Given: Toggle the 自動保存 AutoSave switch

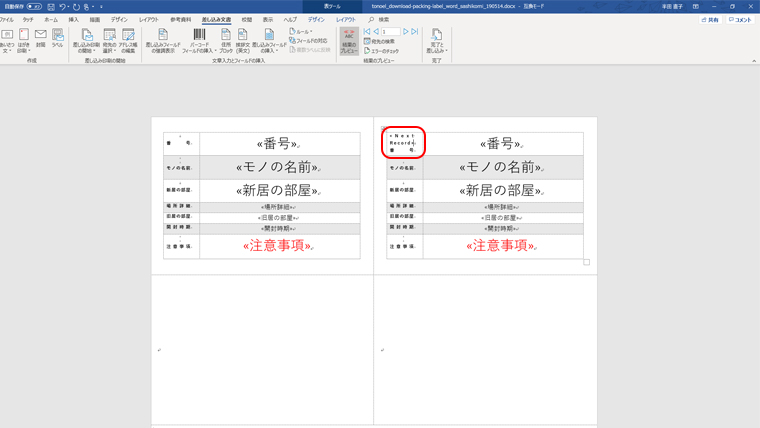Looking at the screenshot, I should 33,6.
